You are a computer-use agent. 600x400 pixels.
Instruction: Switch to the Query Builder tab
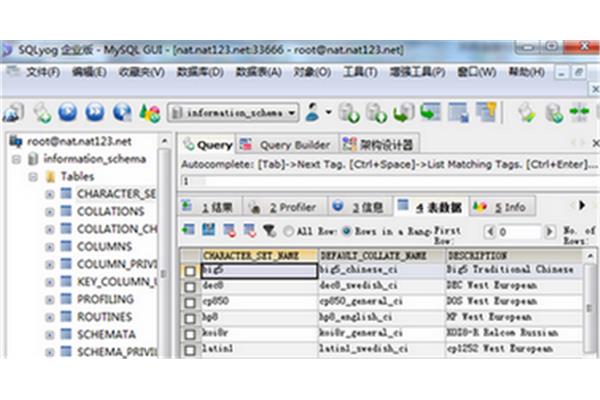tap(286, 145)
